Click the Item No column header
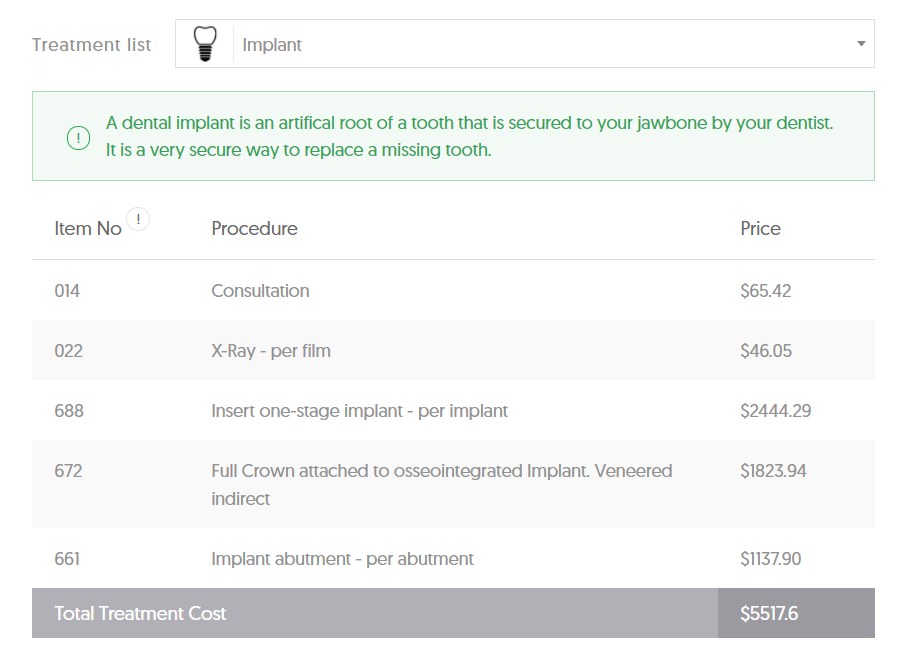The width and height of the screenshot is (899, 652). tap(88, 228)
